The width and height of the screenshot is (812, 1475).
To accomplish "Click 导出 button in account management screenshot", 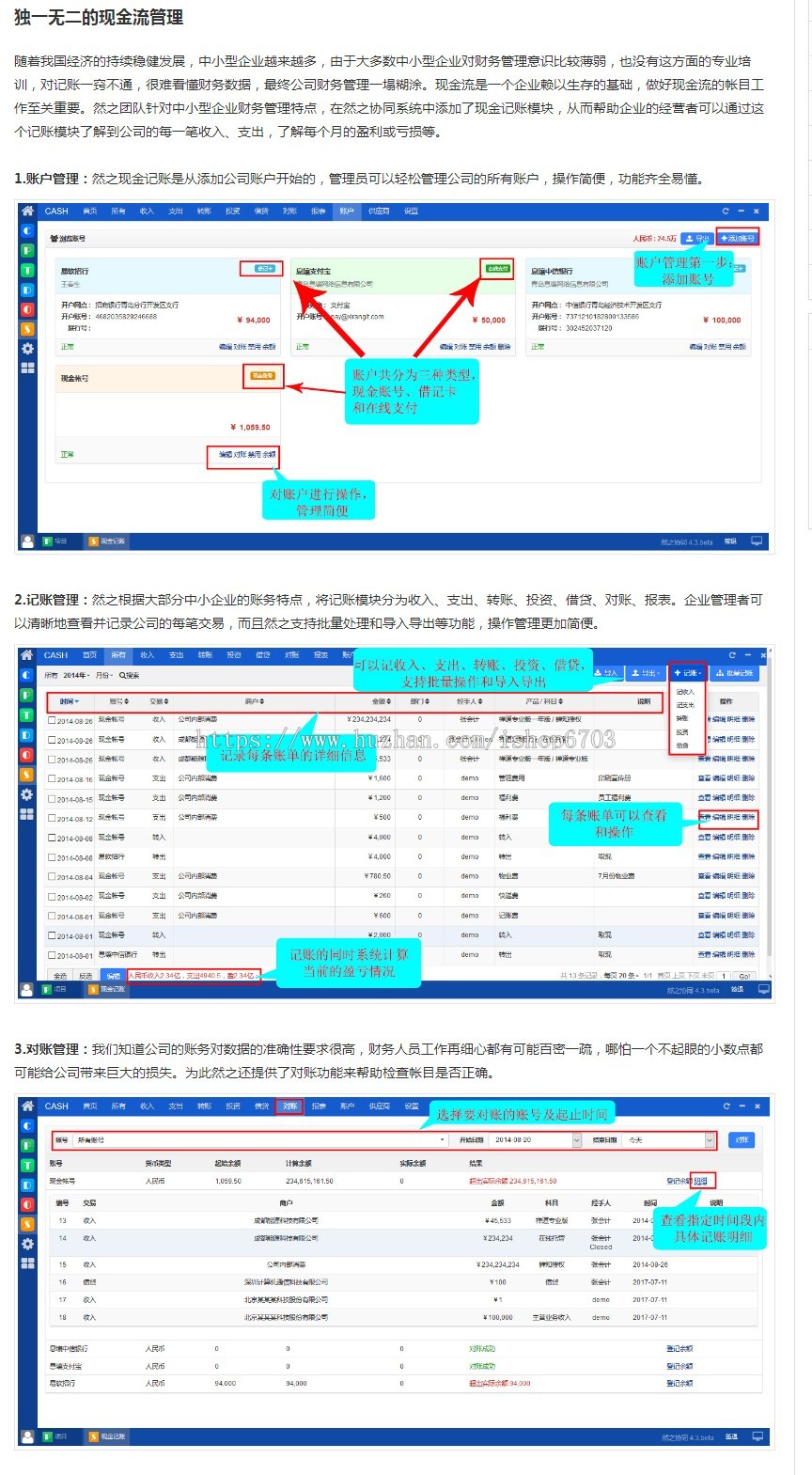I will pos(697,238).
